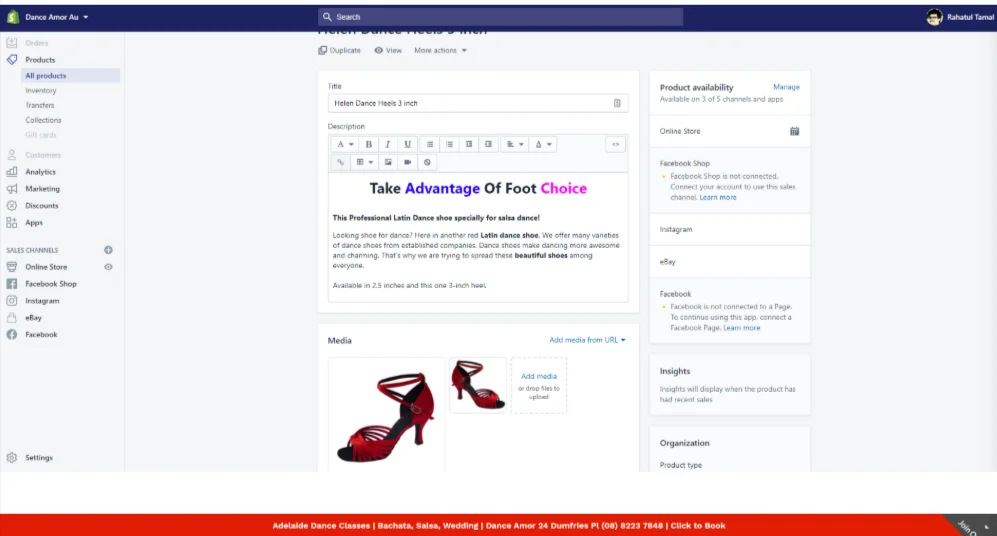Insert an image into the description
Image resolution: width=997 pixels, height=536 pixels.
[388, 162]
